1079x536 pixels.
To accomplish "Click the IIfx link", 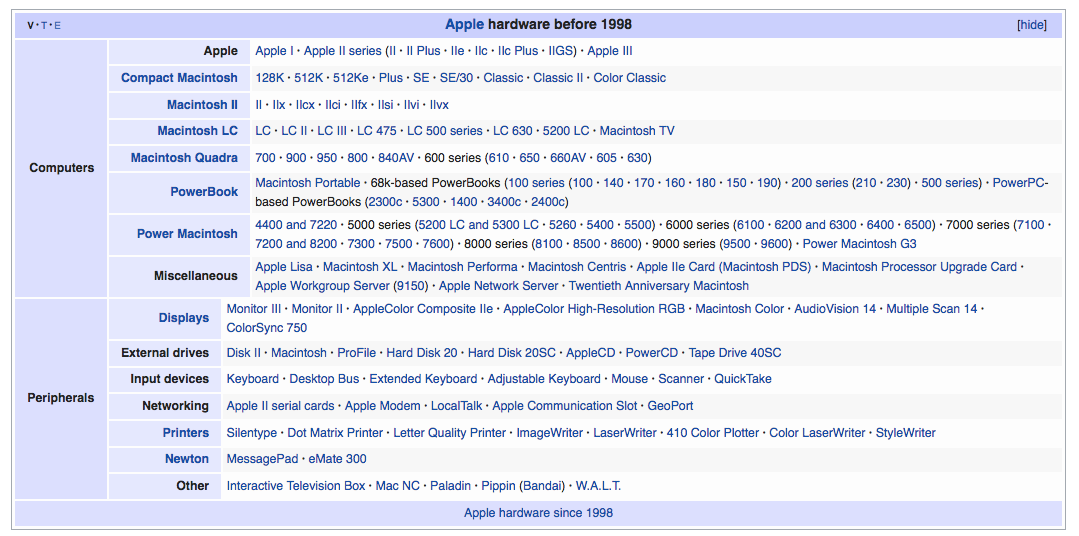I will (359, 105).
